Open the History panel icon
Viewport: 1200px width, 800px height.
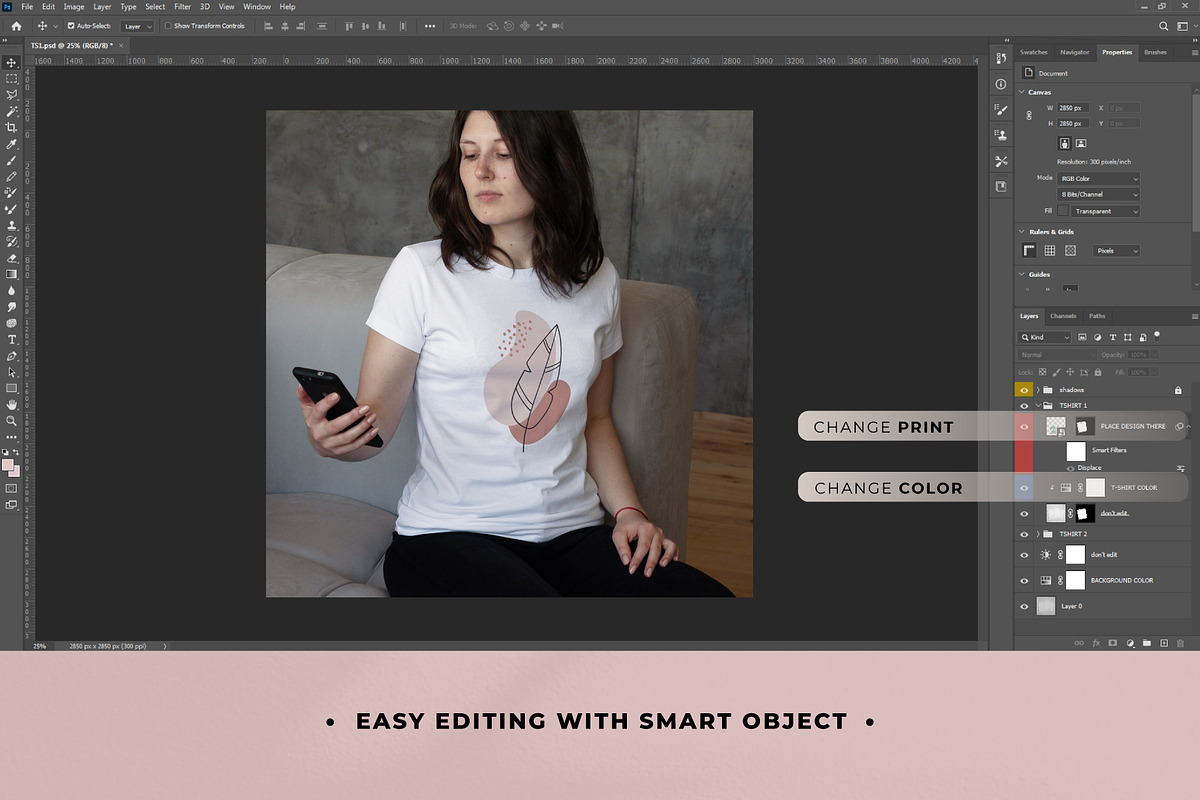click(x=1001, y=58)
